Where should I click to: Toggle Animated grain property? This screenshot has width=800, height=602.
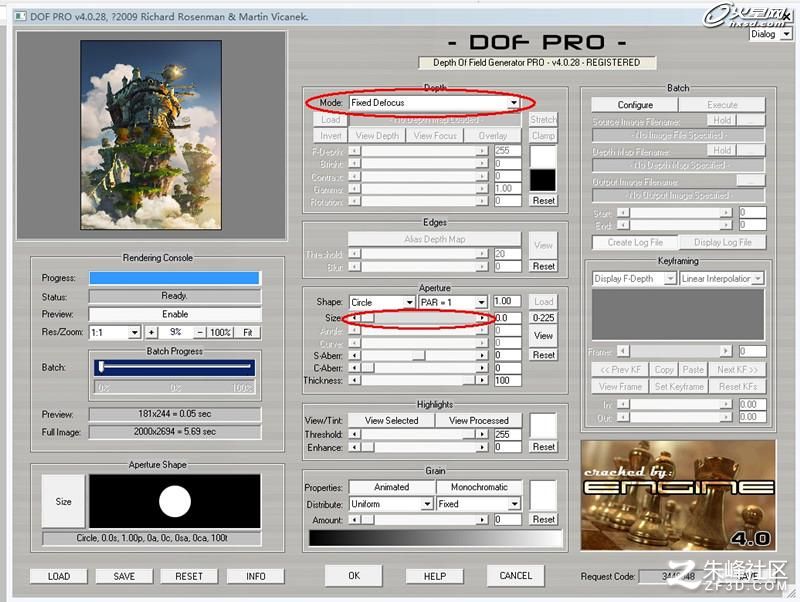(392, 487)
